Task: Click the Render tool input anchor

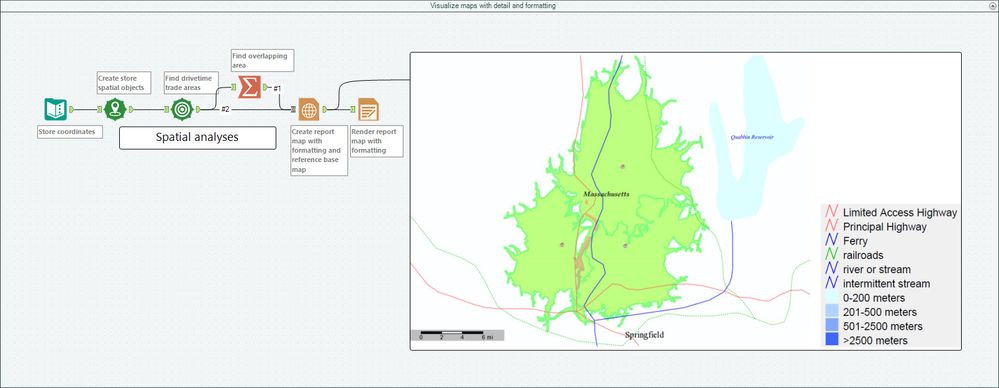Action: point(354,110)
